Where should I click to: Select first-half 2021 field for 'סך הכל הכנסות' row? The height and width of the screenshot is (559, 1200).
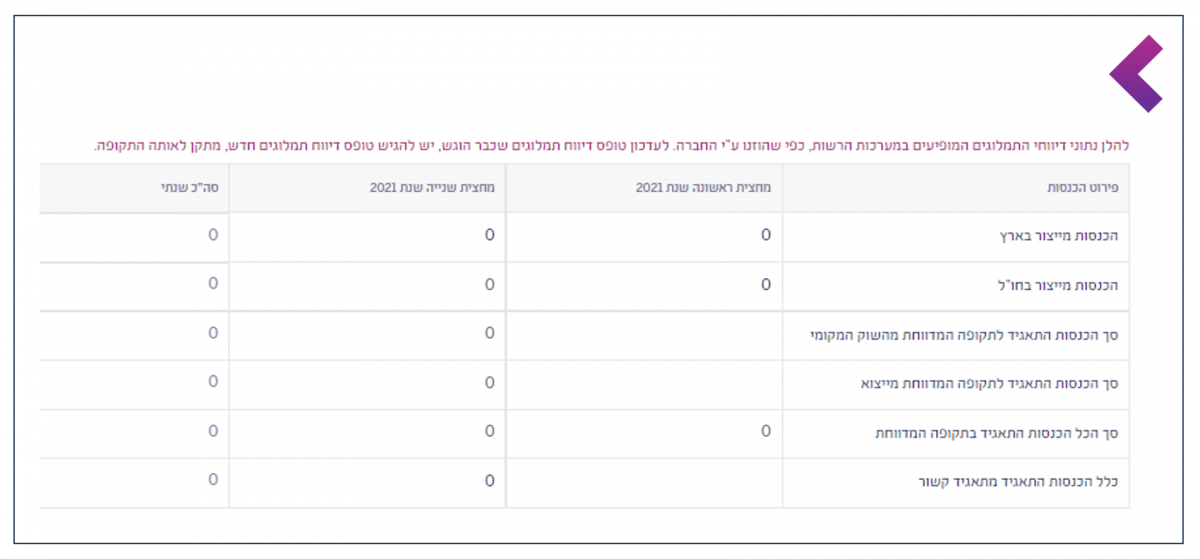[645, 431]
